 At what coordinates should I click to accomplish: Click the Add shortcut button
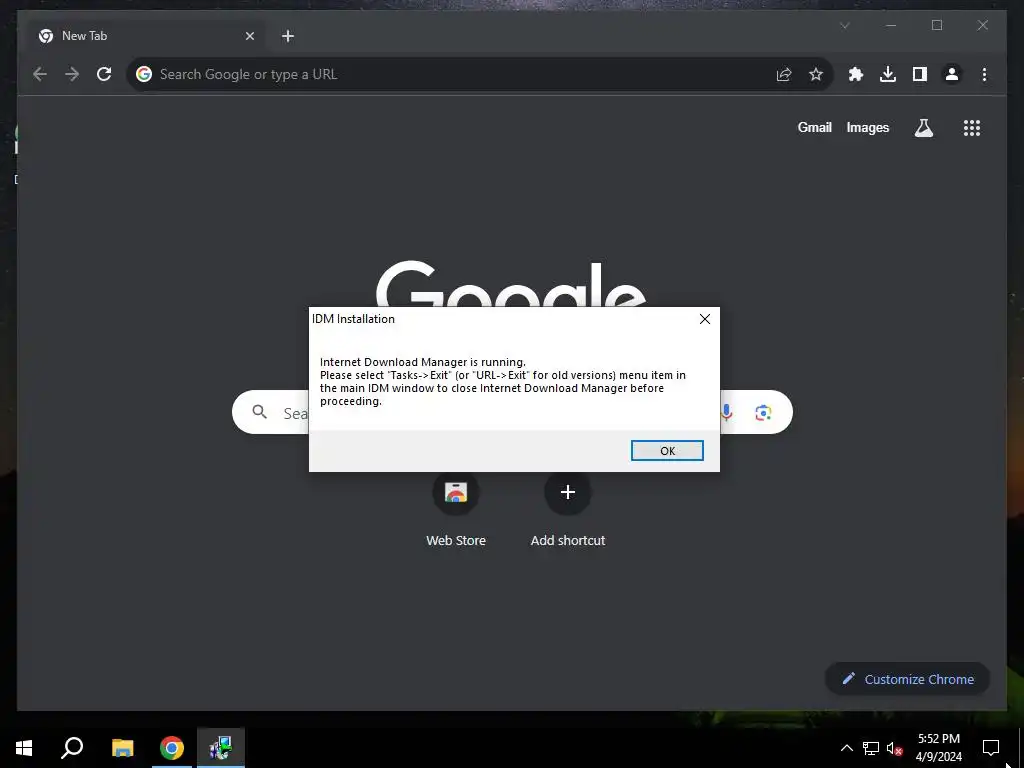568,510
